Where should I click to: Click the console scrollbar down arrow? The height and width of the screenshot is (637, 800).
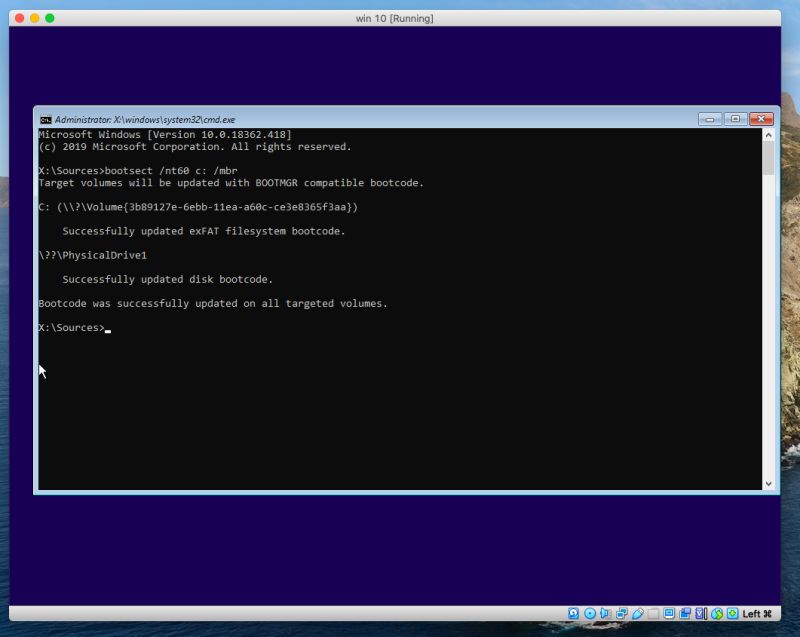click(x=768, y=483)
